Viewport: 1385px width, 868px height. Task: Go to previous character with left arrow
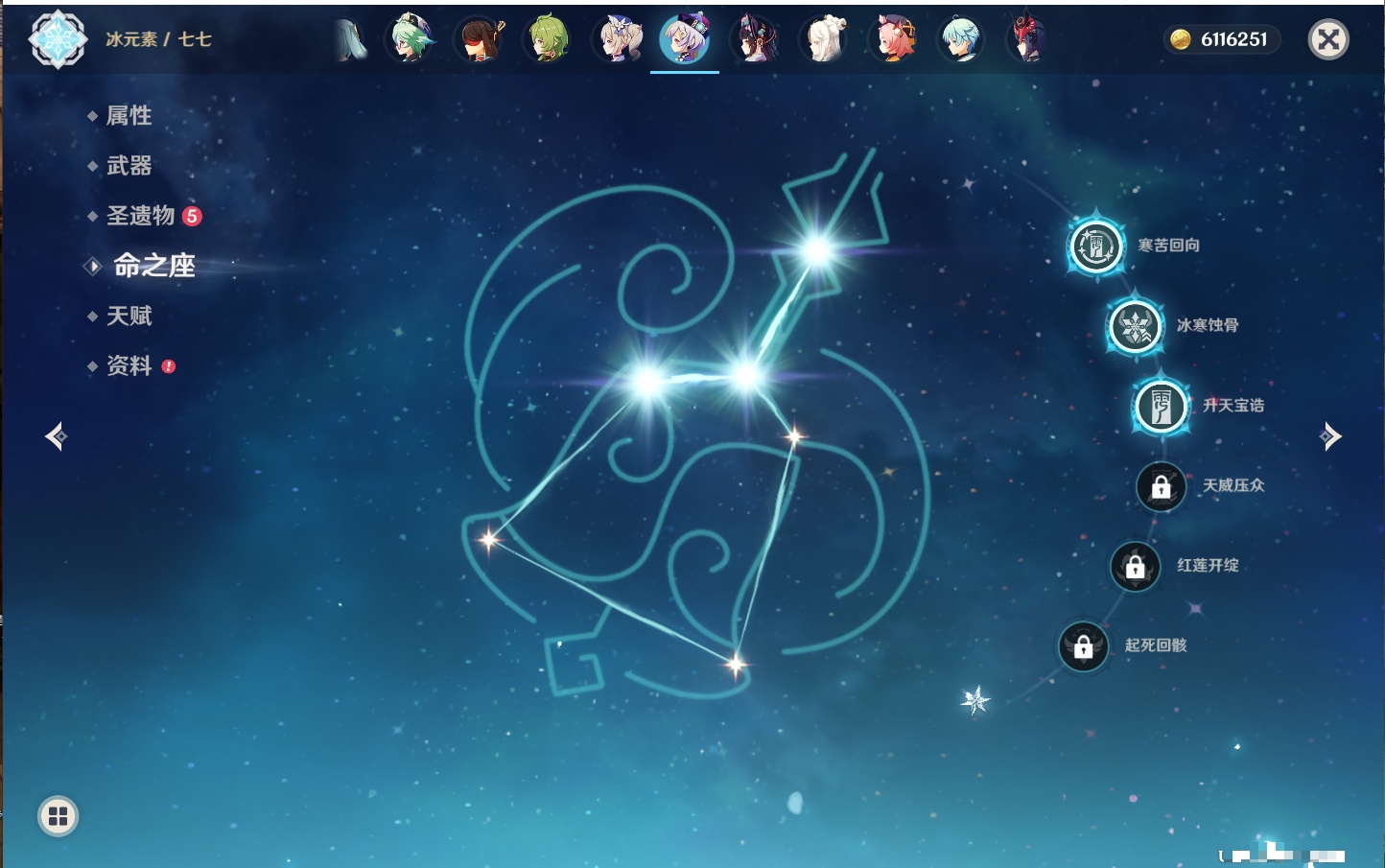pos(56,436)
